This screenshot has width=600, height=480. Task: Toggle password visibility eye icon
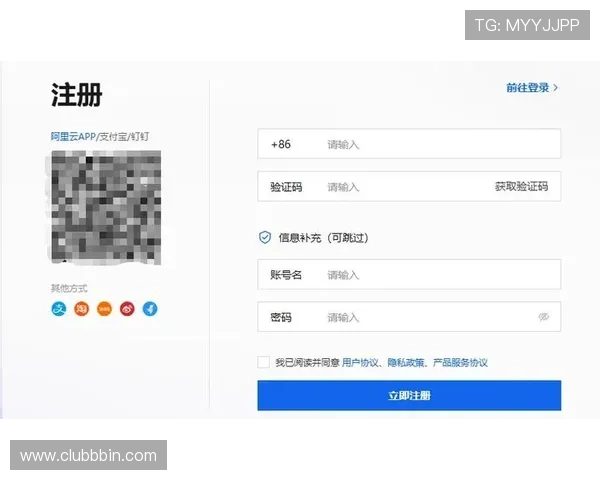coord(544,317)
